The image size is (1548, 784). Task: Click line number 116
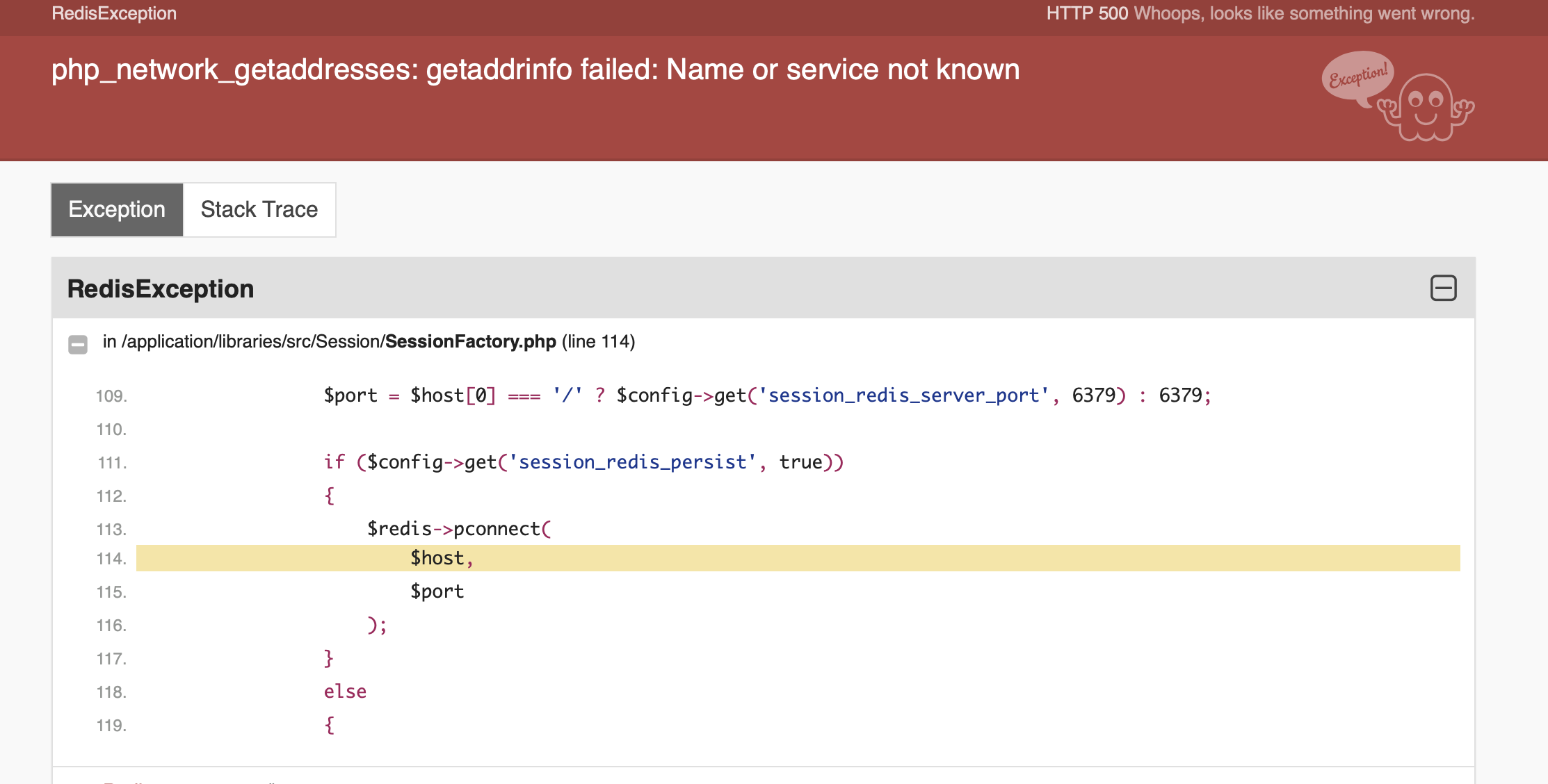click(111, 626)
